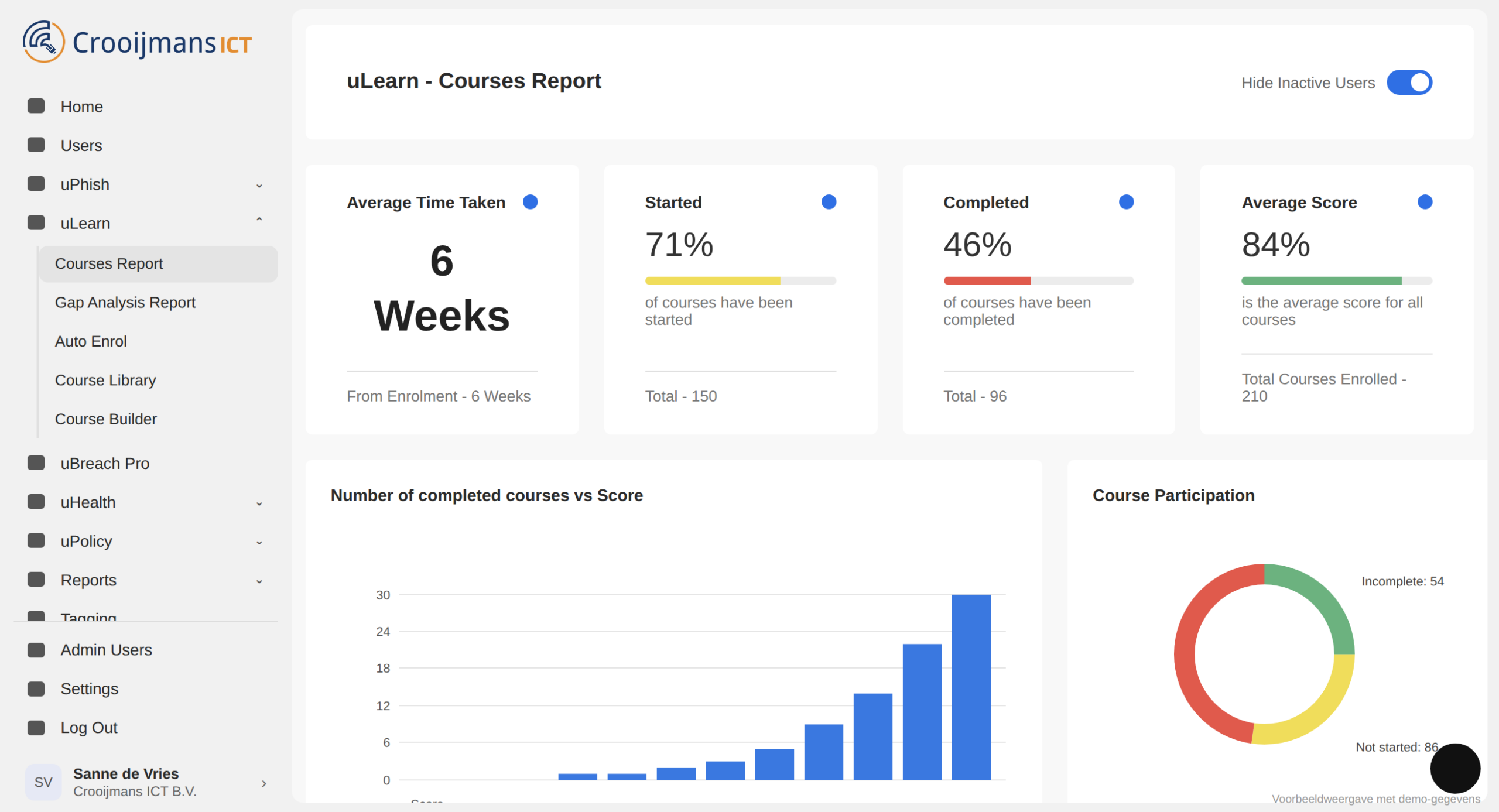Expand the Reports menu chevron
This screenshot has width=1499, height=812.
(259, 581)
